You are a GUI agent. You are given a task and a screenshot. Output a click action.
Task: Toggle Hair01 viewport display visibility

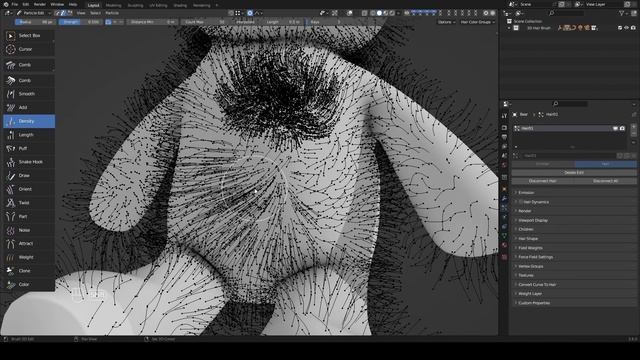click(615, 128)
